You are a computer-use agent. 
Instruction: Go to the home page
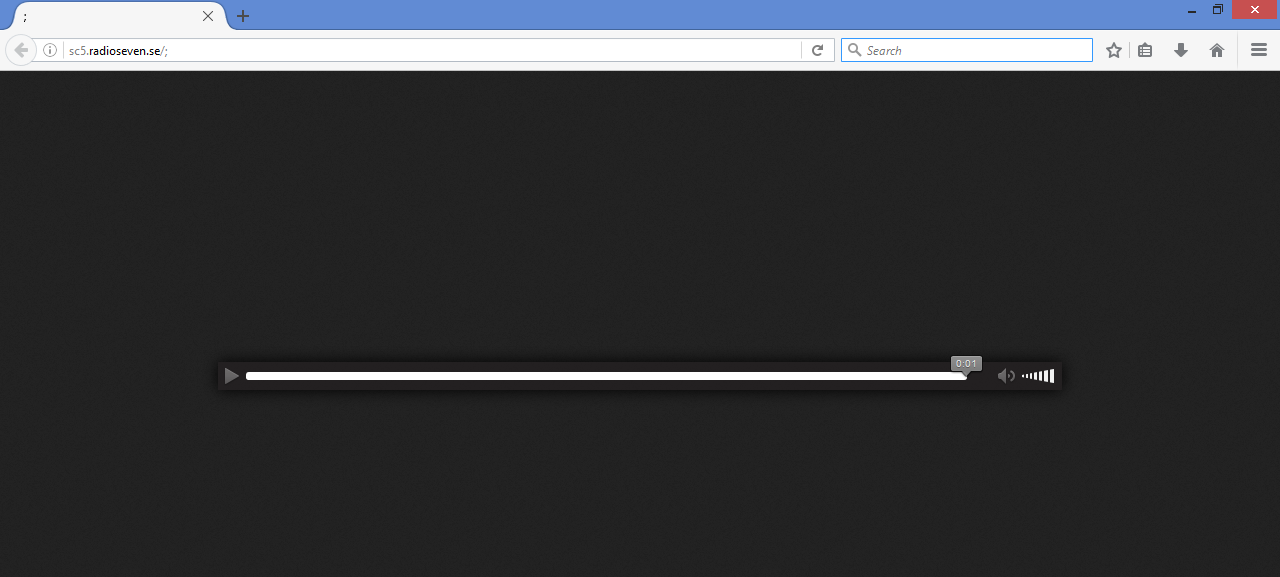(x=1217, y=50)
